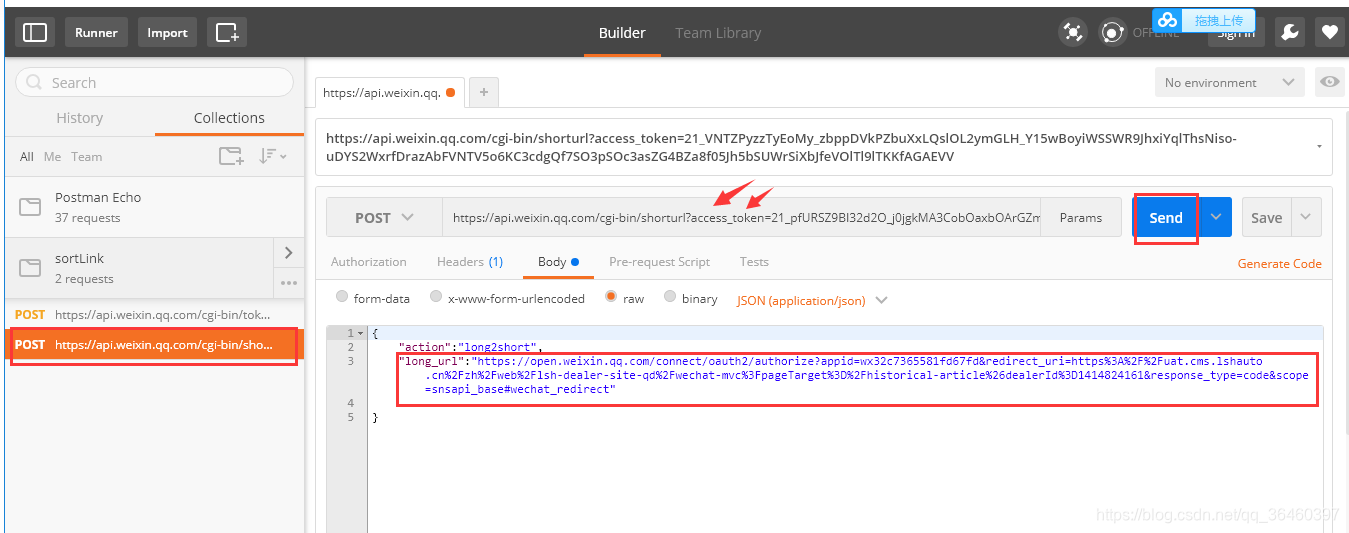Click the request URL input field
The height and width of the screenshot is (533, 1349).
click(741, 217)
